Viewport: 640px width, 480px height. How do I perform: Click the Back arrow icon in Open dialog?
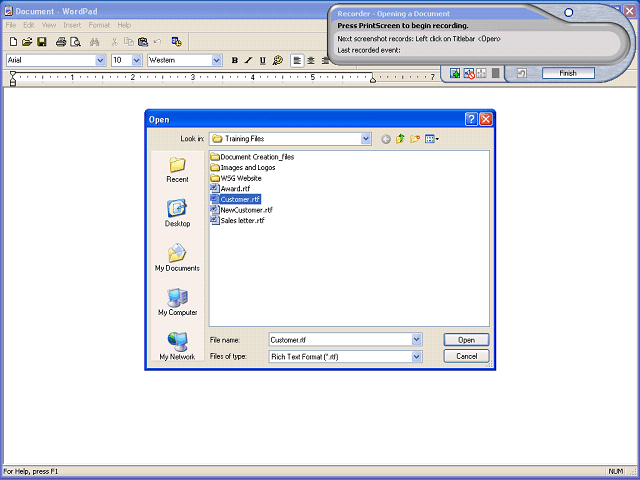(386, 139)
